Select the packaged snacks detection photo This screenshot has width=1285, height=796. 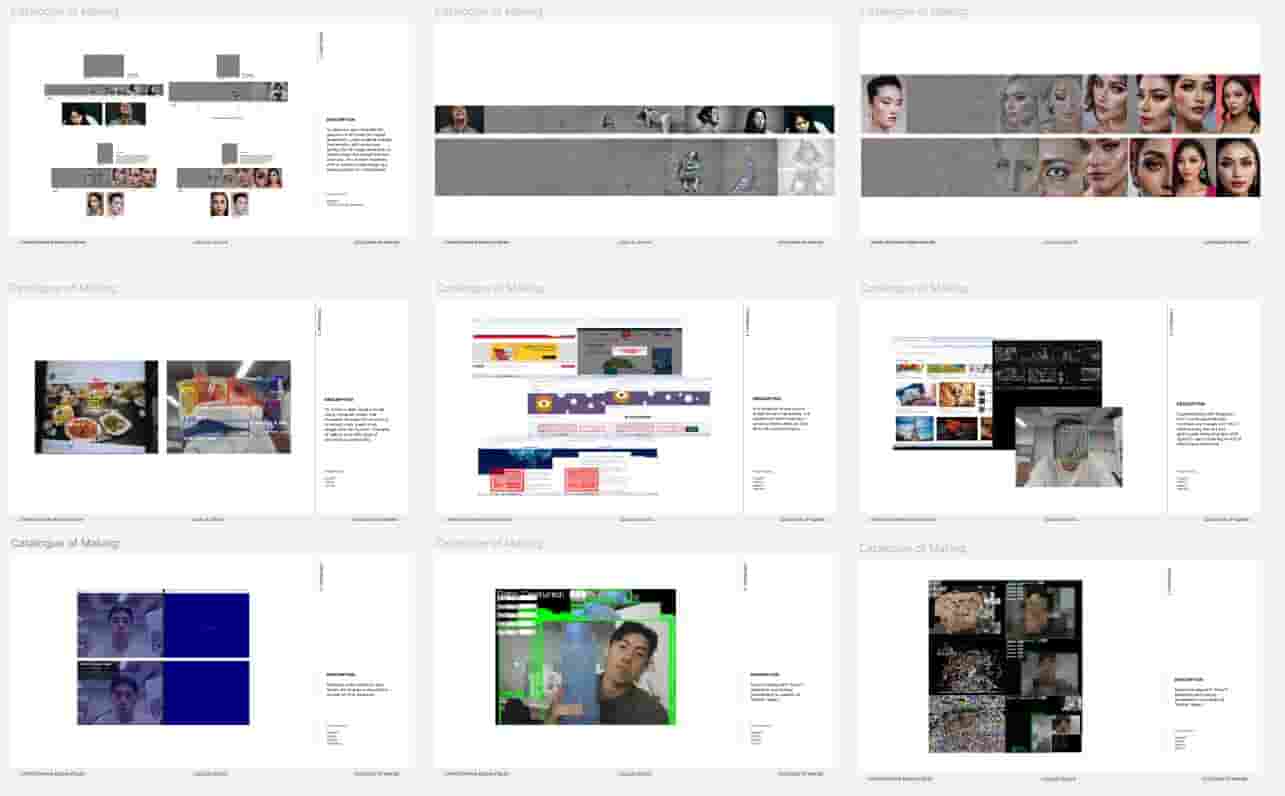[228, 407]
